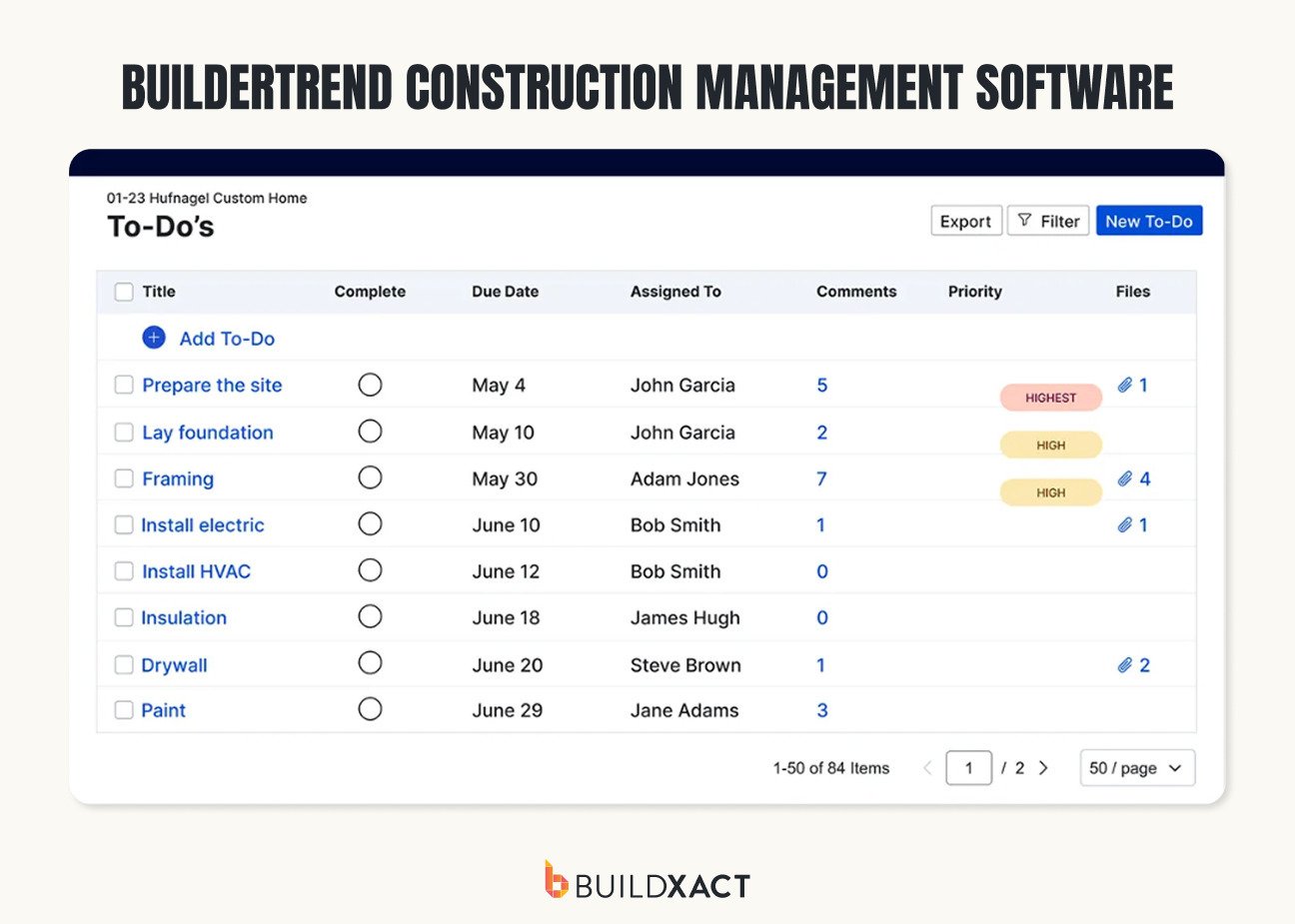Open the Insulation task link
1295x924 pixels.
(184, 617)
